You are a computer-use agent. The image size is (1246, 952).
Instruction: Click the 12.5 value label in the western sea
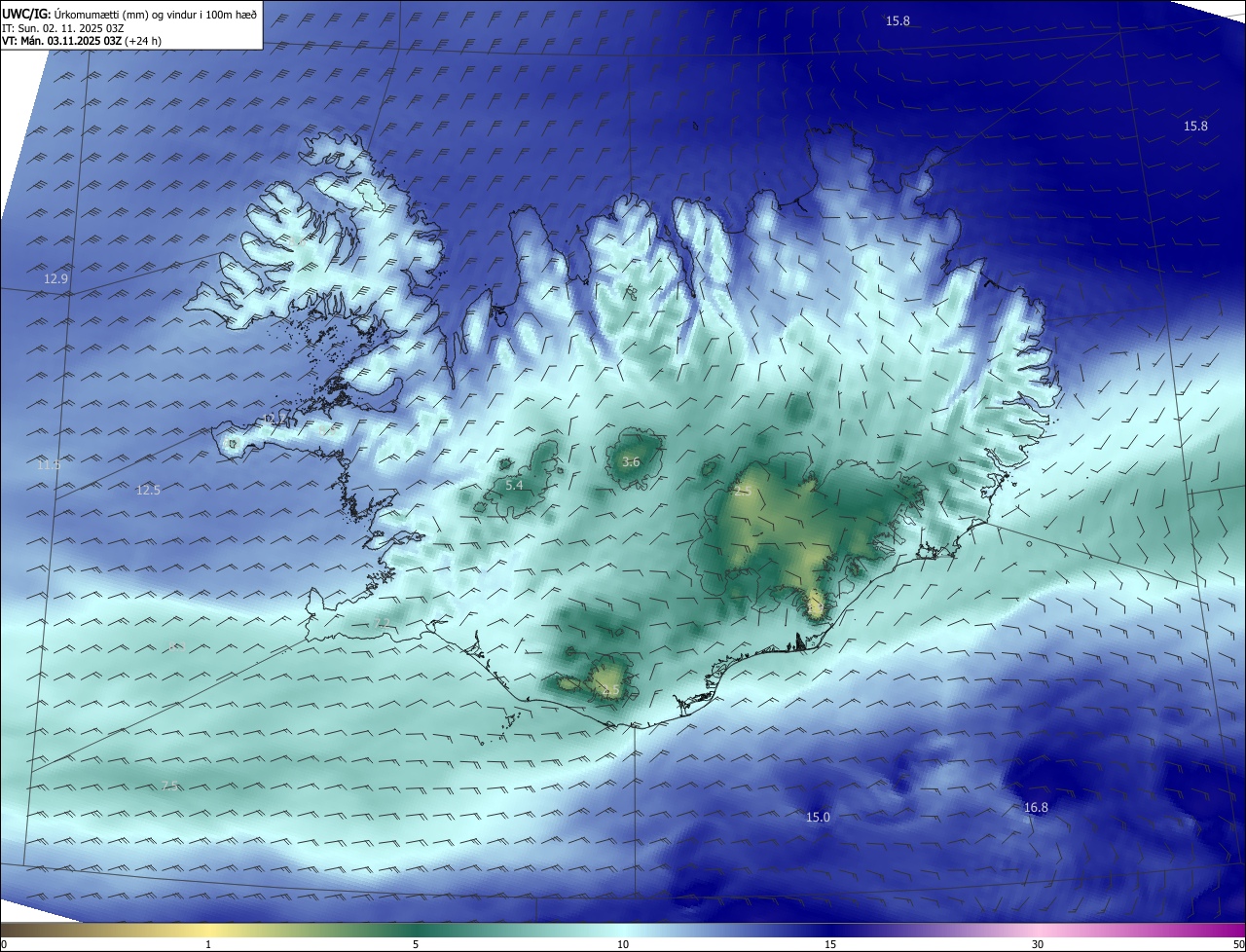coord(148,491)
